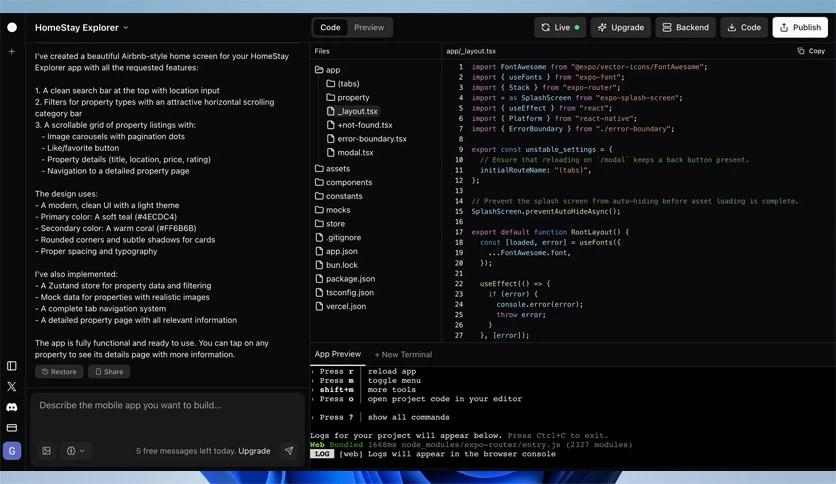Toggle the sidebar panel icon
Image resolution: width=836 pixels, height=484 pixels.
[12, 366]
